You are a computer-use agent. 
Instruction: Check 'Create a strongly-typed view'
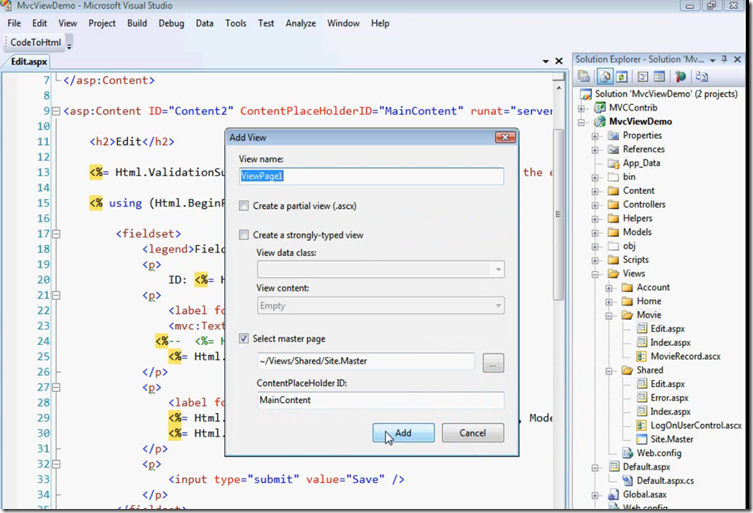(x=244, y=235)
